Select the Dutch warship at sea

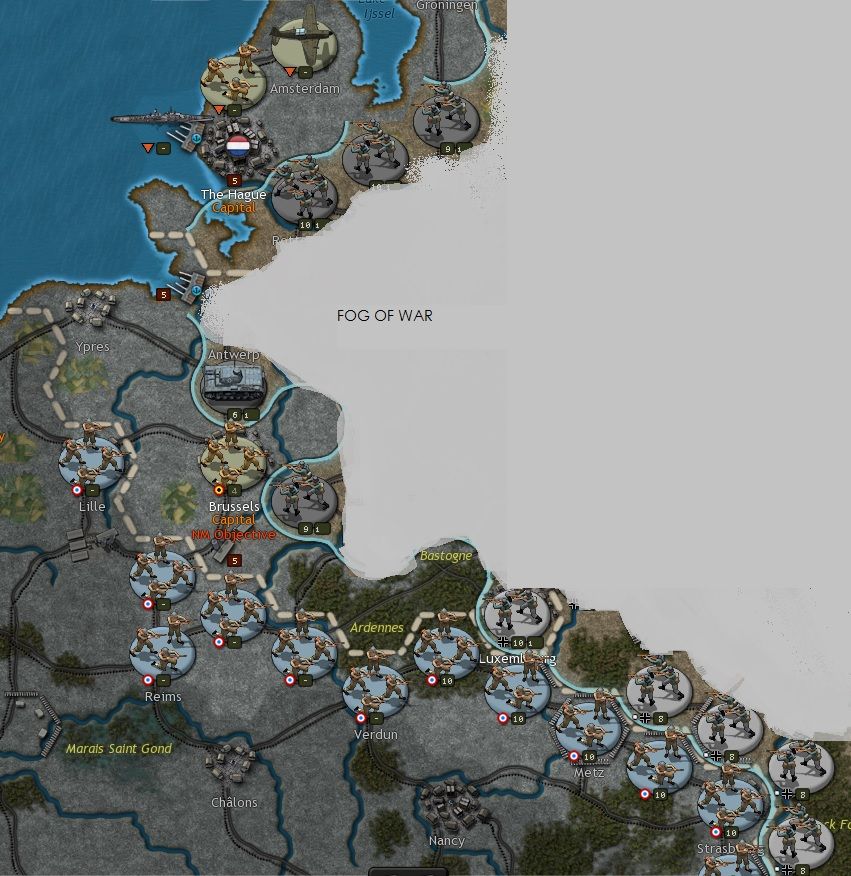(x=162, y=118)
